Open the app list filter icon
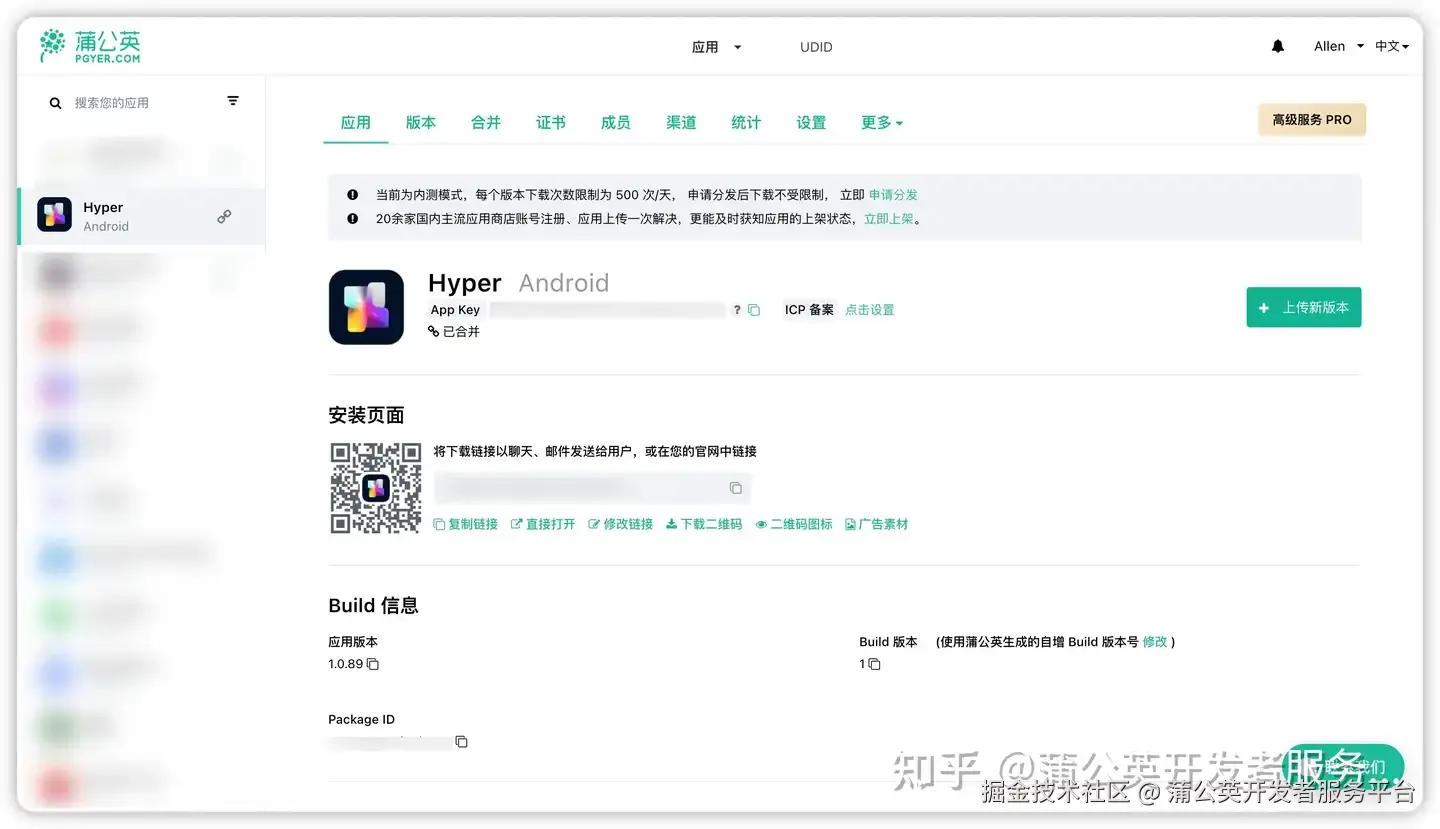 click(x=233, y=101)
